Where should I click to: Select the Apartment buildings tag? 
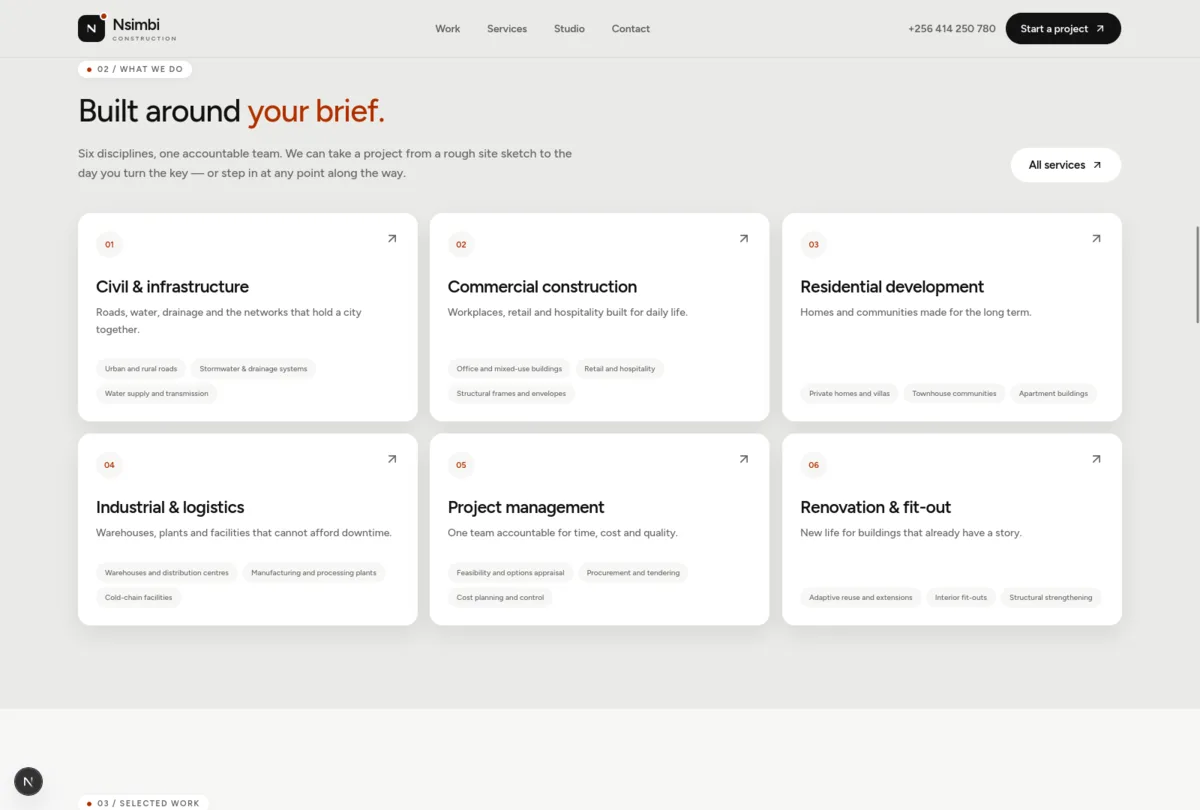coord(1053,394)
